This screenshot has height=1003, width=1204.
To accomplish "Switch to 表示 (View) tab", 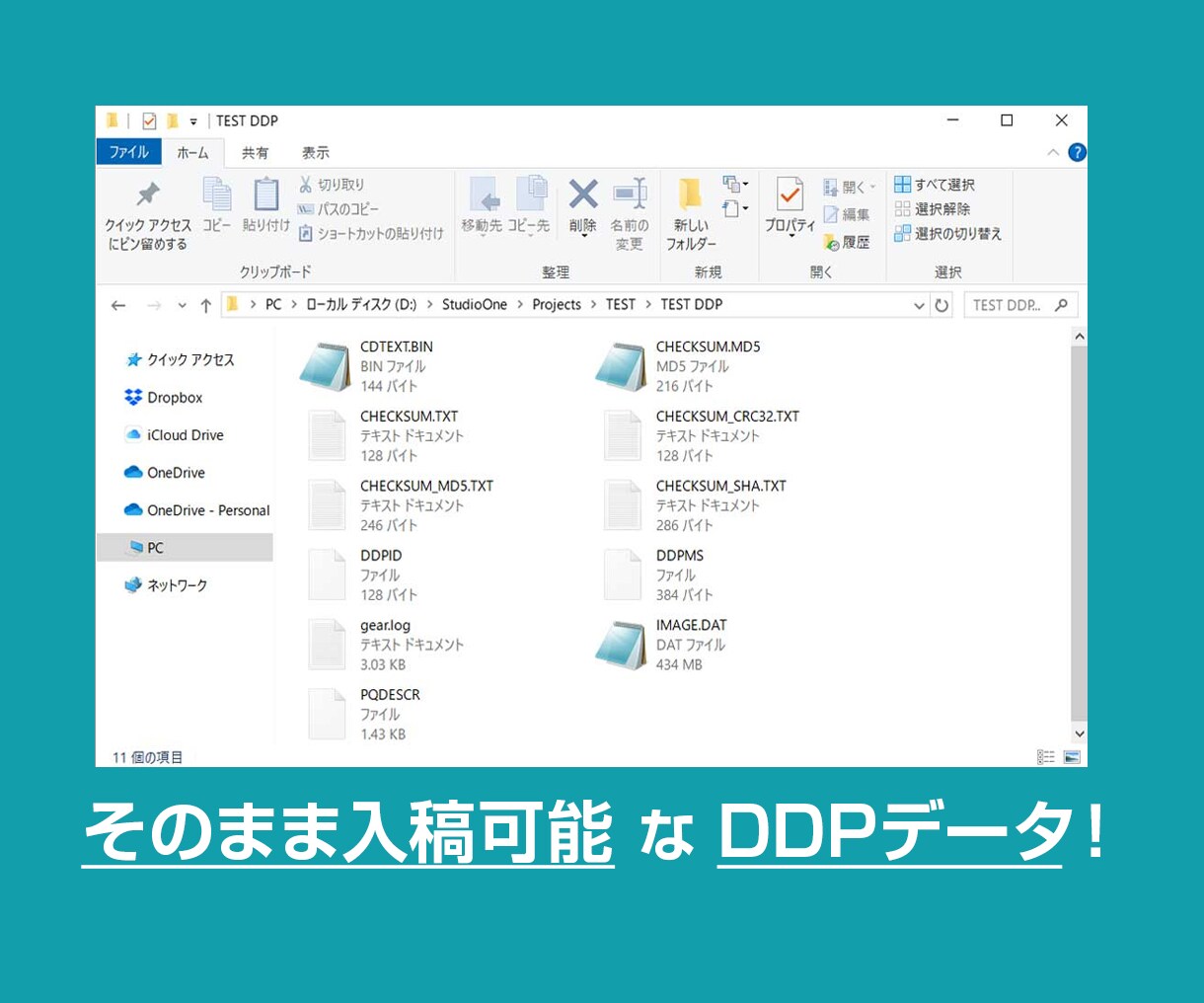I will 315,153.
